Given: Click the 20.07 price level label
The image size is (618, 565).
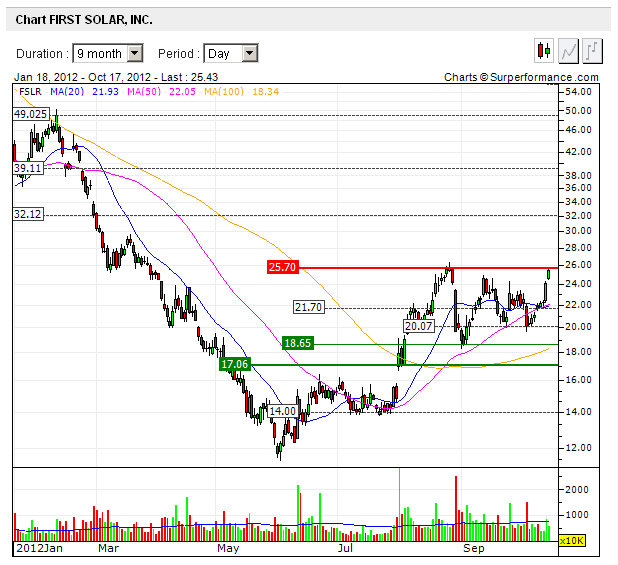Looking at the screenshot, I should (x=419, y=326).
